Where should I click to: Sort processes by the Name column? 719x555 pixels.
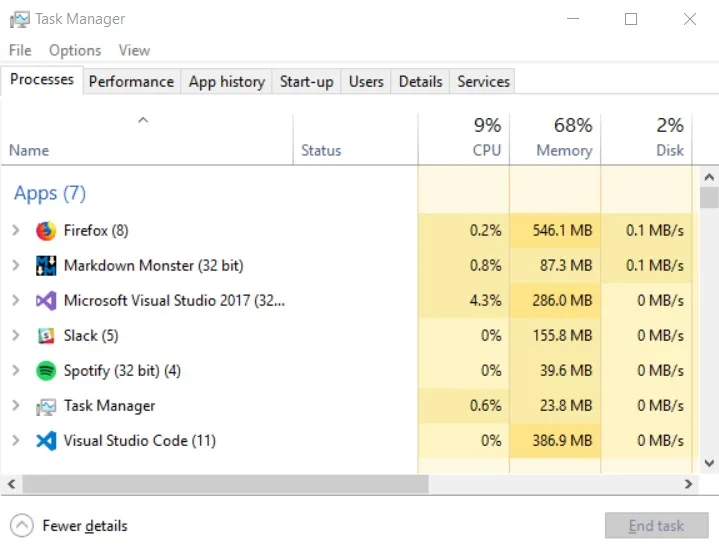point(147,139)
